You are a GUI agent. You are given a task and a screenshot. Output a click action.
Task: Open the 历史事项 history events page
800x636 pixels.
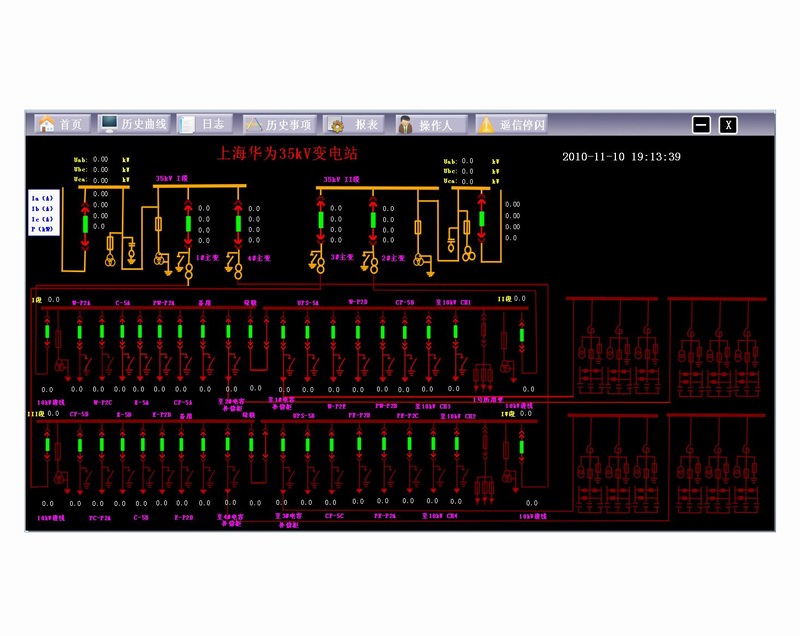(279, 124)
